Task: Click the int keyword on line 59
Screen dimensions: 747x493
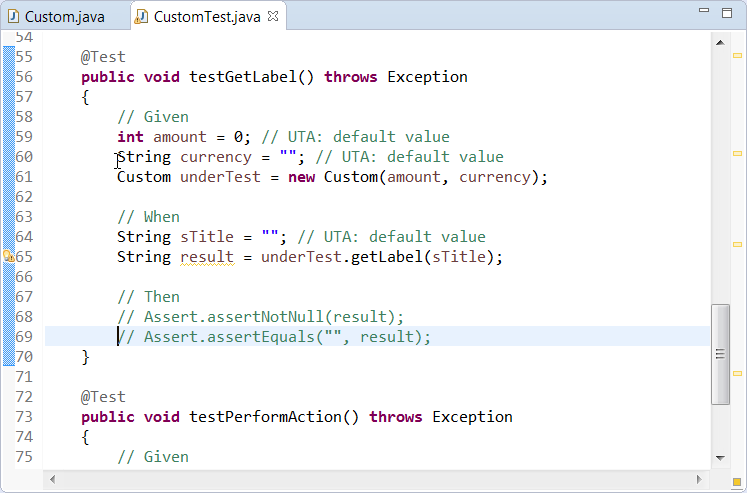Action: point(130,137)
